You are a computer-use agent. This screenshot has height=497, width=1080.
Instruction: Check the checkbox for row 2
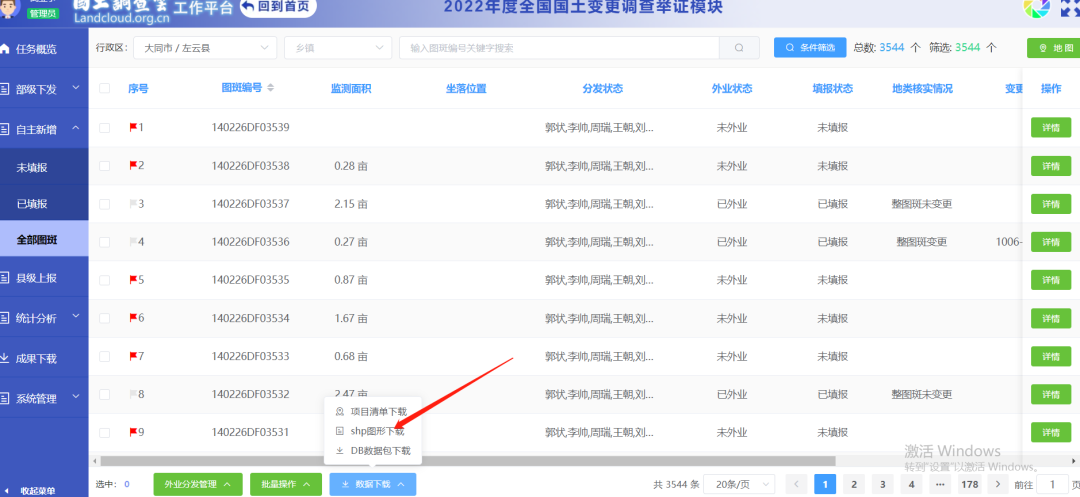[105, 166]
